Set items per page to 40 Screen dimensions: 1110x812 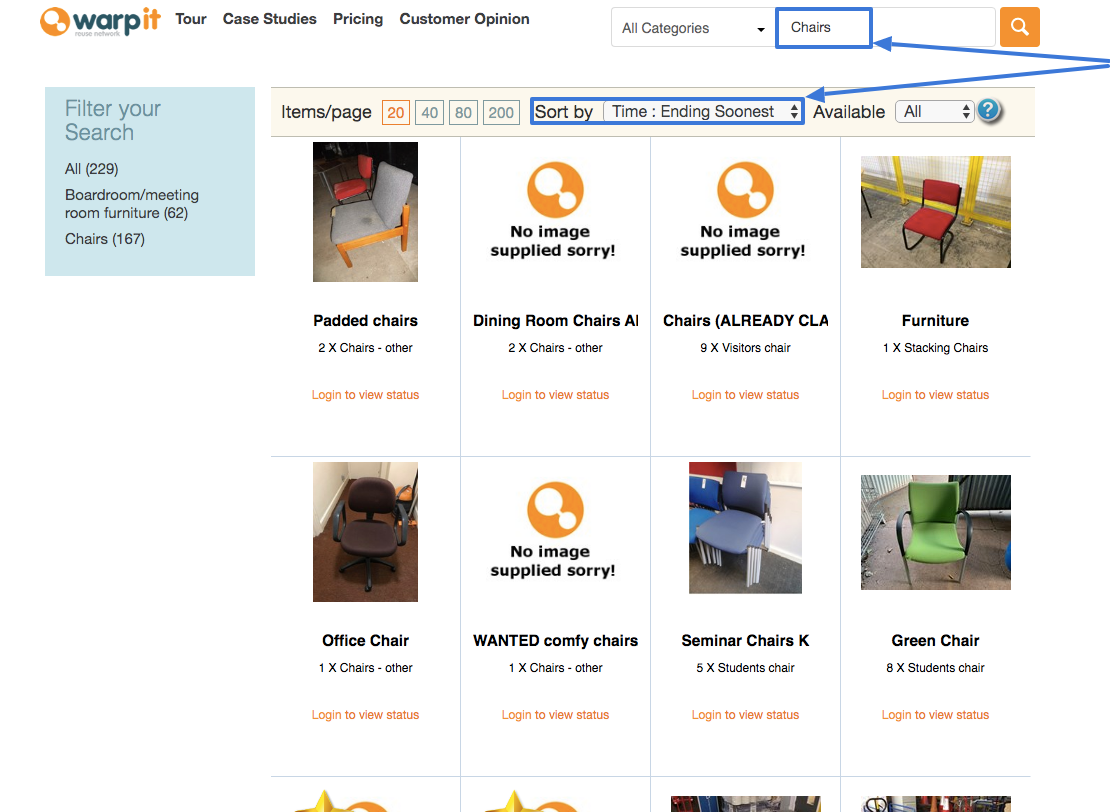[x=430, y=113]
